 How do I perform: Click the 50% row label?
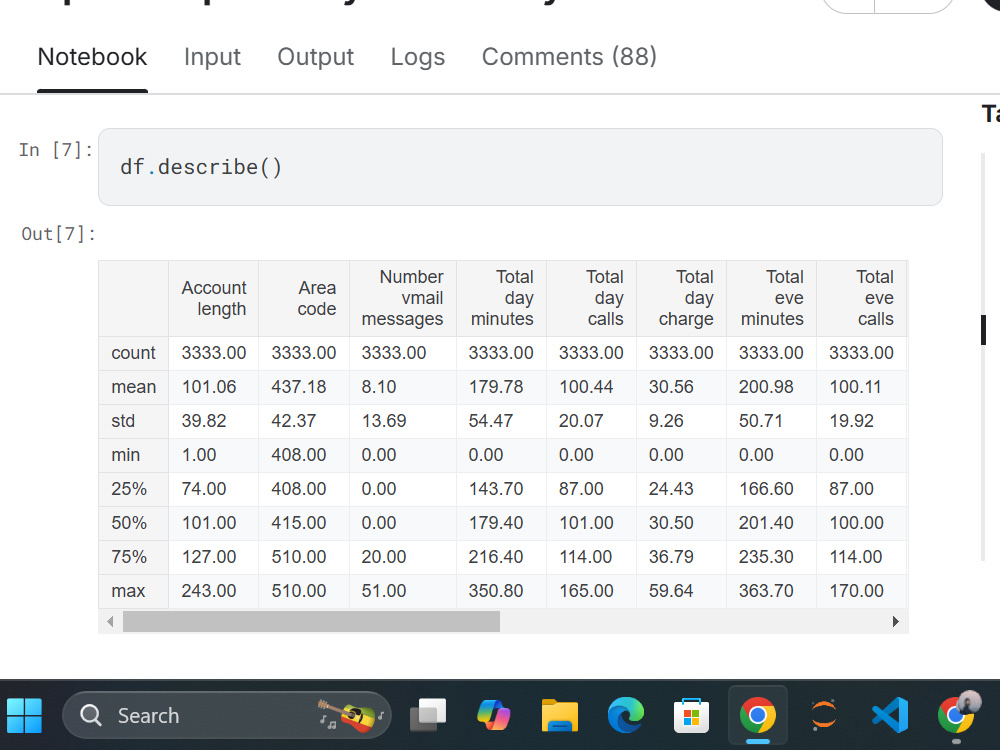129,523
